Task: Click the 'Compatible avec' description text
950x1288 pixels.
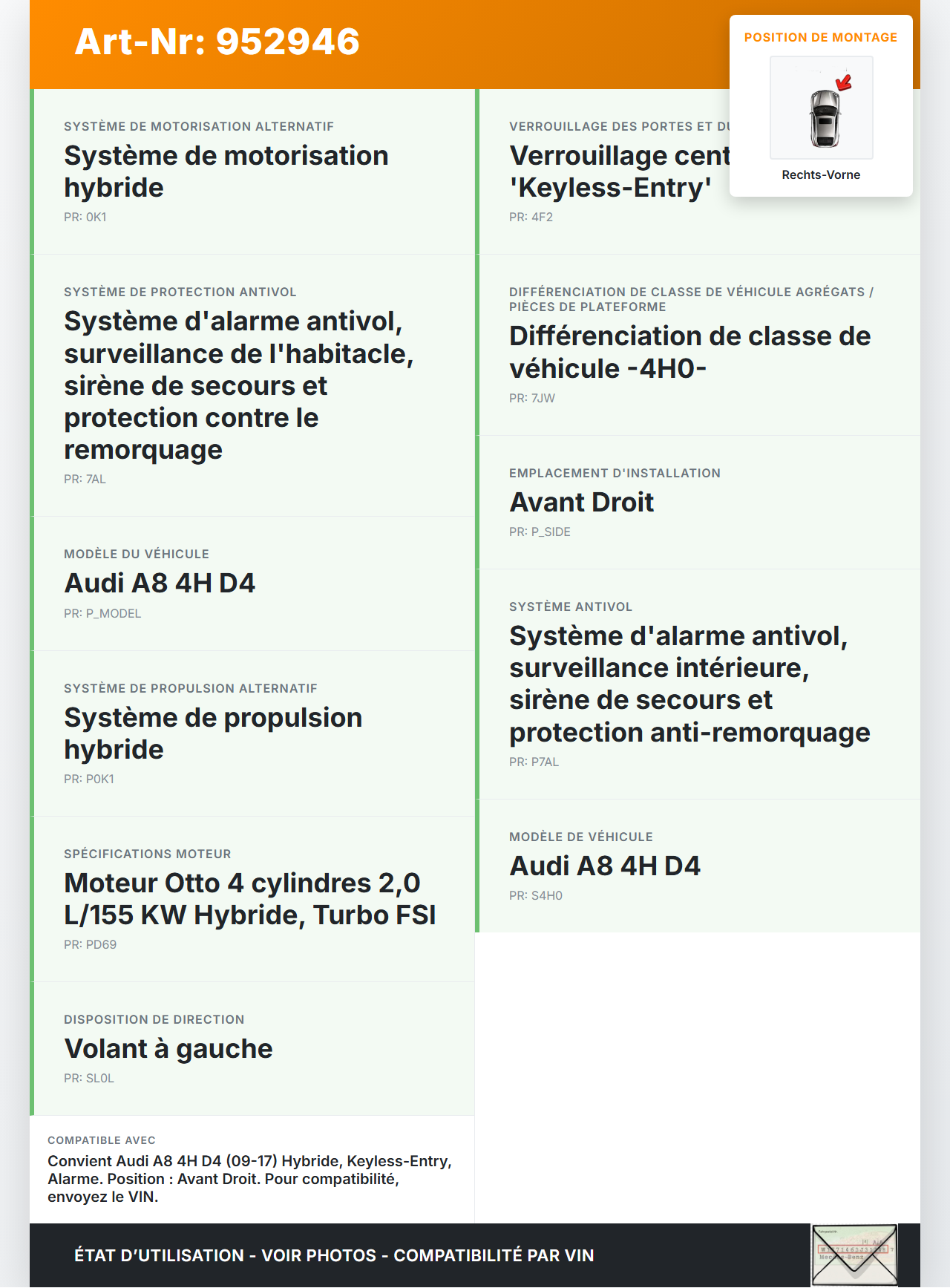Action: pyautogui.click(x=249, y=1179)
